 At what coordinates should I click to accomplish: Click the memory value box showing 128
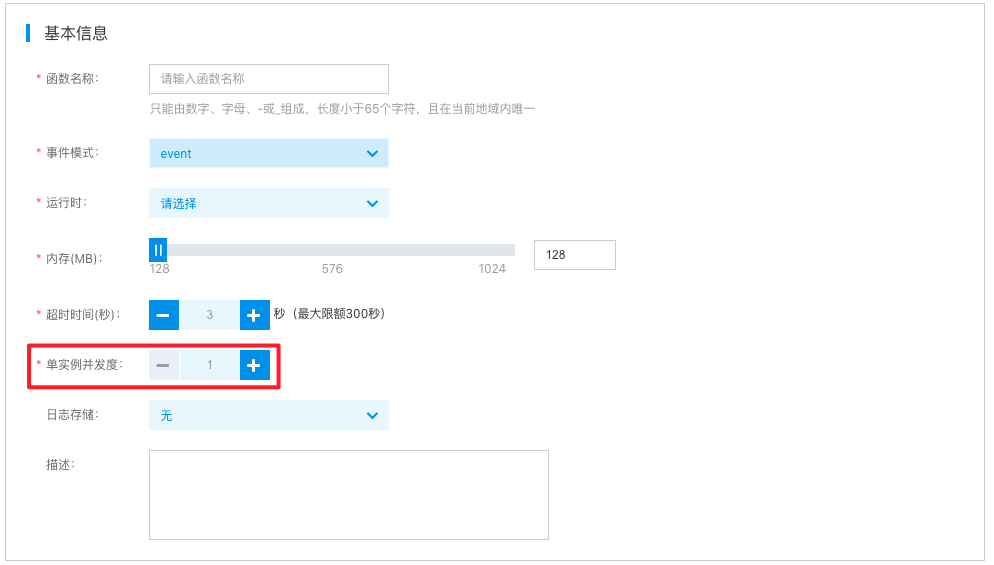point(574,255)
